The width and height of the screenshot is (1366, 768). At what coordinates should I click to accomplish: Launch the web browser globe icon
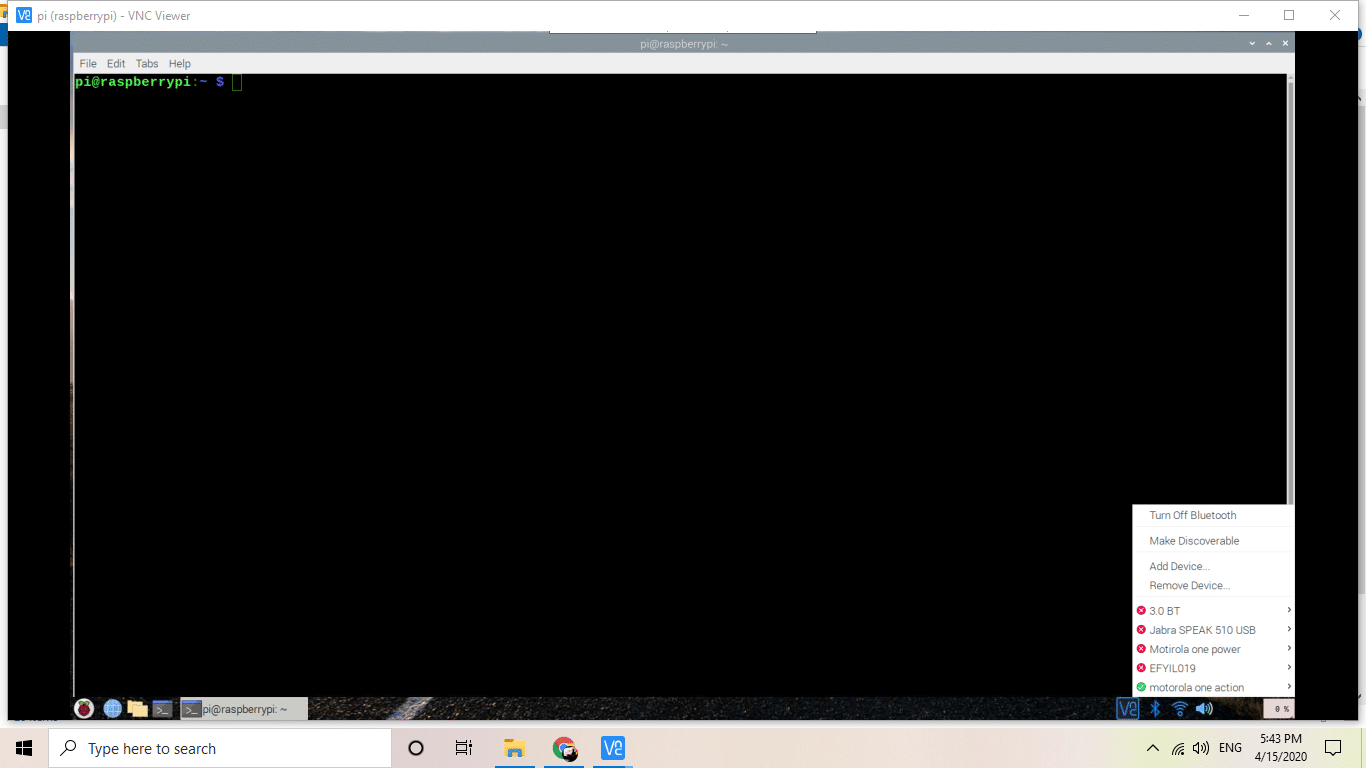click(x=112, y=709)
